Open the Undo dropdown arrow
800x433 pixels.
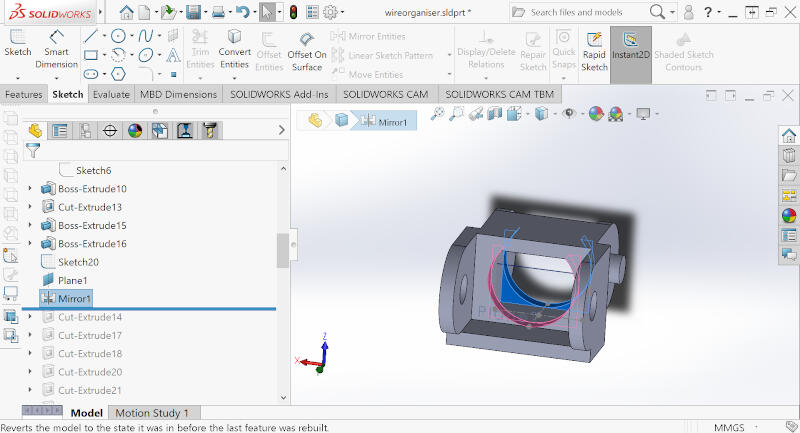[x=254, y=12]
